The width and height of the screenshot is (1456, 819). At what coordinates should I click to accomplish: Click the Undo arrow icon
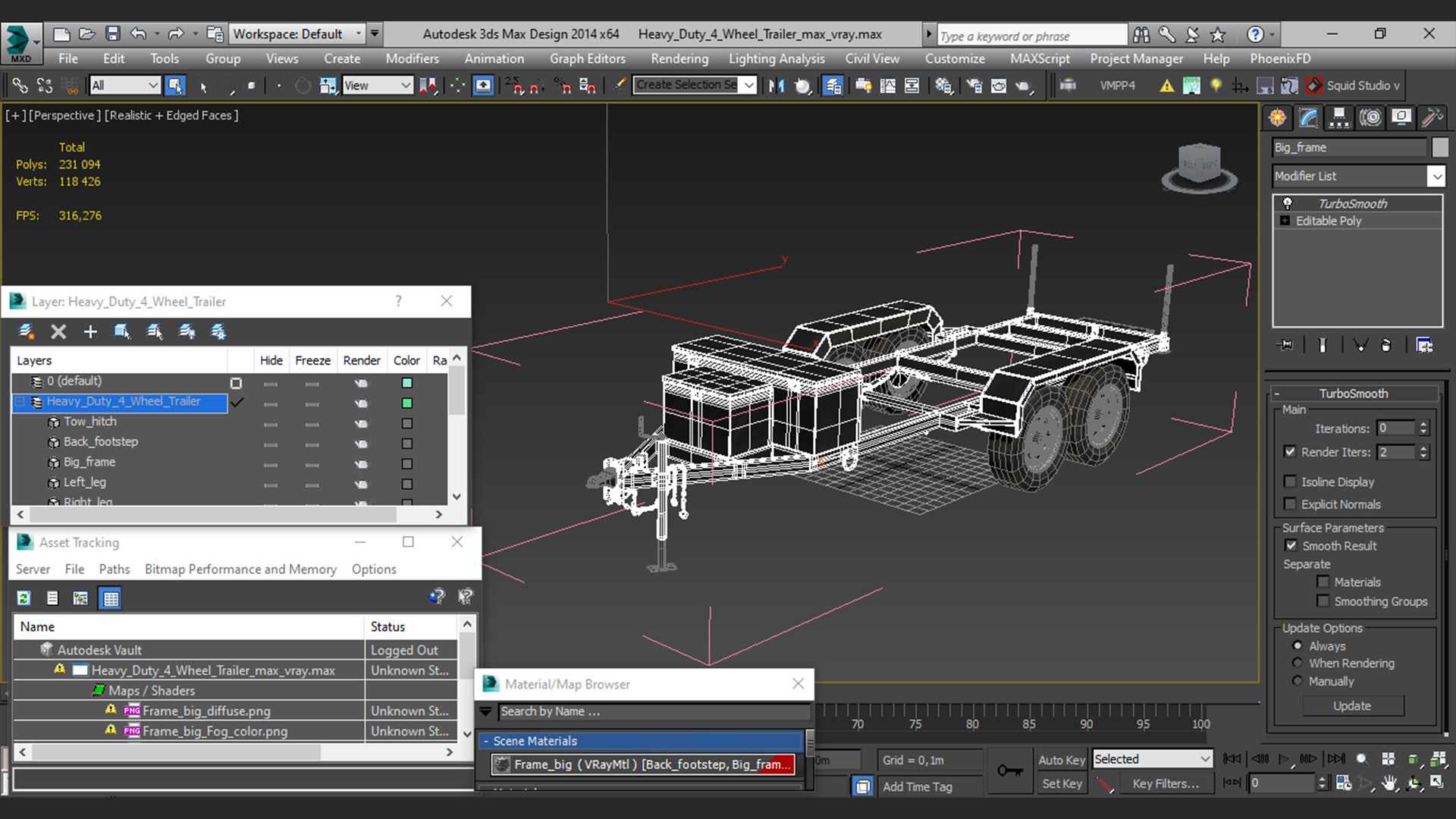(x=138, y=34)
